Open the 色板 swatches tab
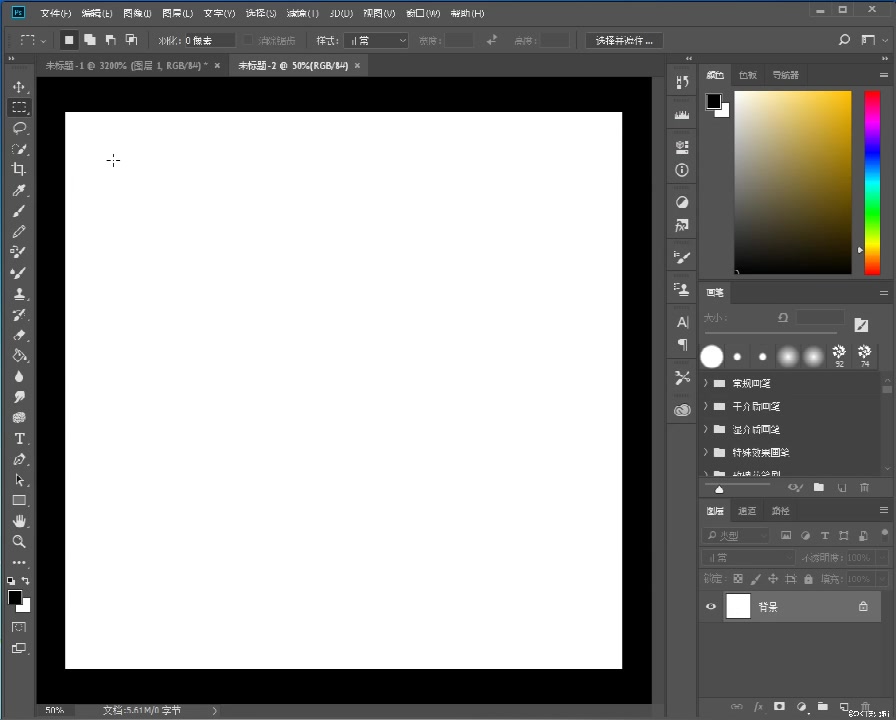The image size is (896, 720). click(x=747, y=75)
